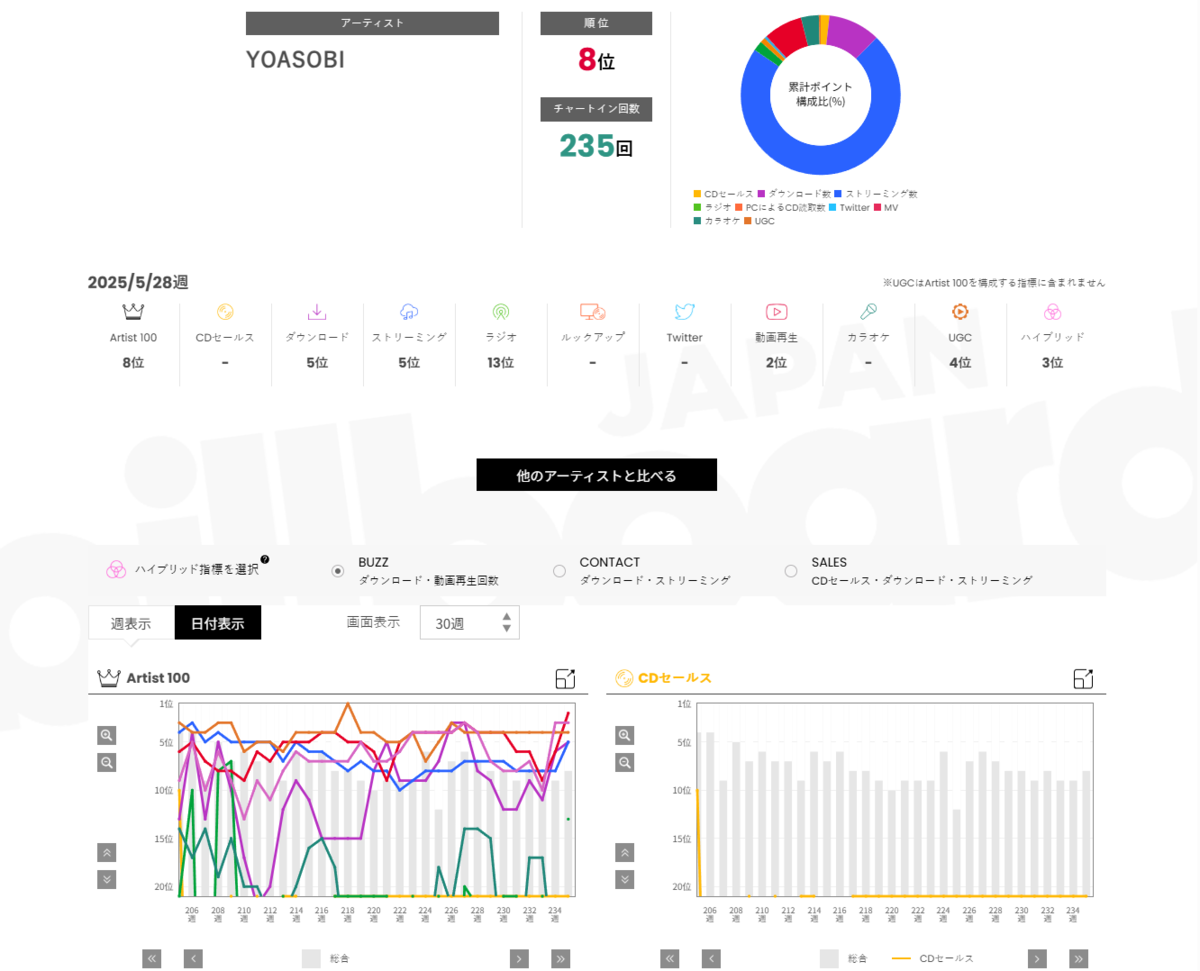The height and width of the screenshot is (971, 1200).
Task: Select the BUZZ hybrid indicator option
Action: coord(338,571)
